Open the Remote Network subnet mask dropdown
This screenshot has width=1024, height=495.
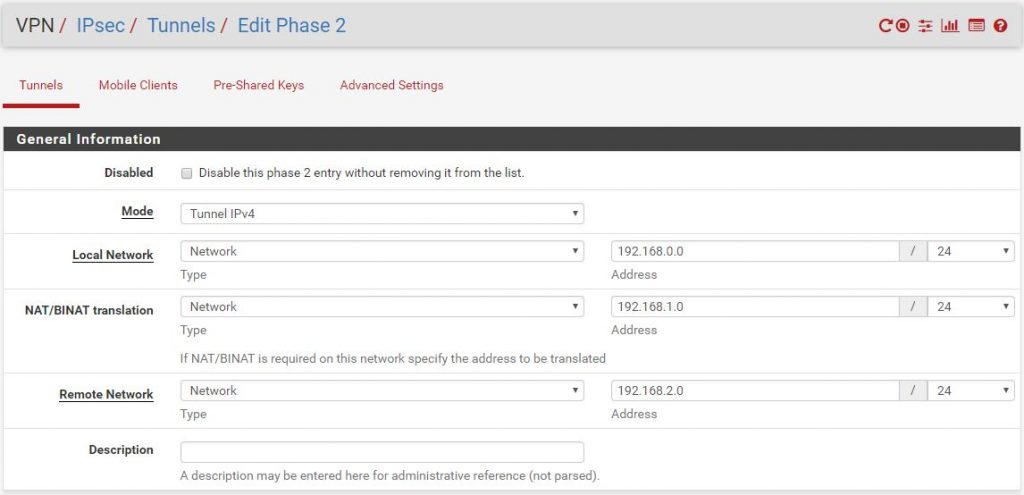point(970,391)
